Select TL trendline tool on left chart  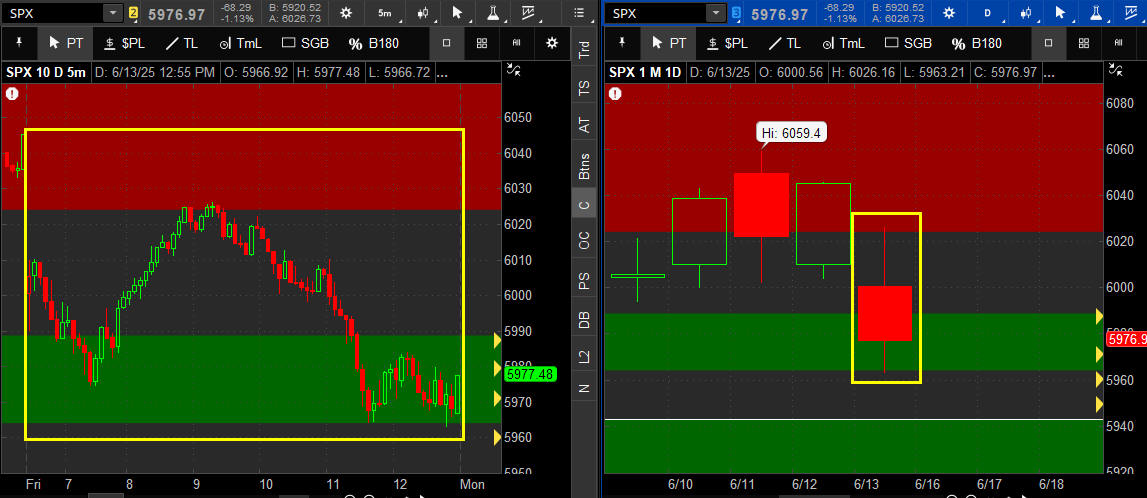tap(182, 43)
